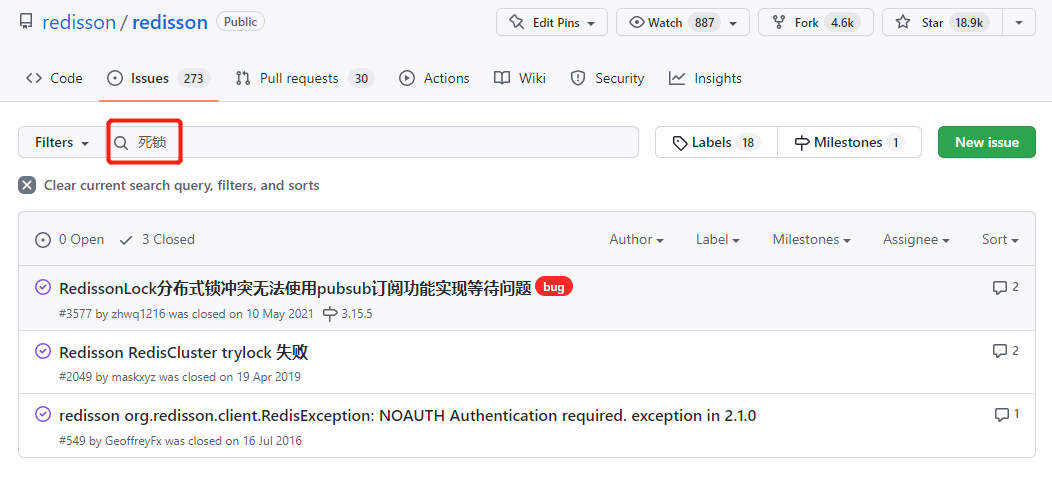Open the Filters dropdown

tap(62, 142)
